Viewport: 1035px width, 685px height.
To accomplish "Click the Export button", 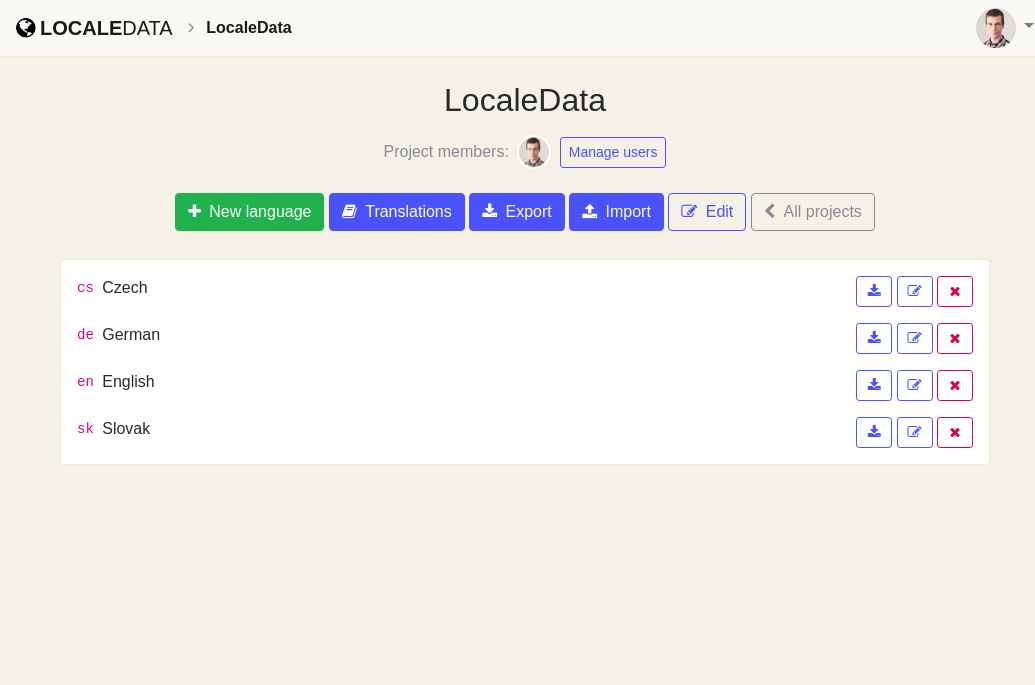I will click(517, 212).
